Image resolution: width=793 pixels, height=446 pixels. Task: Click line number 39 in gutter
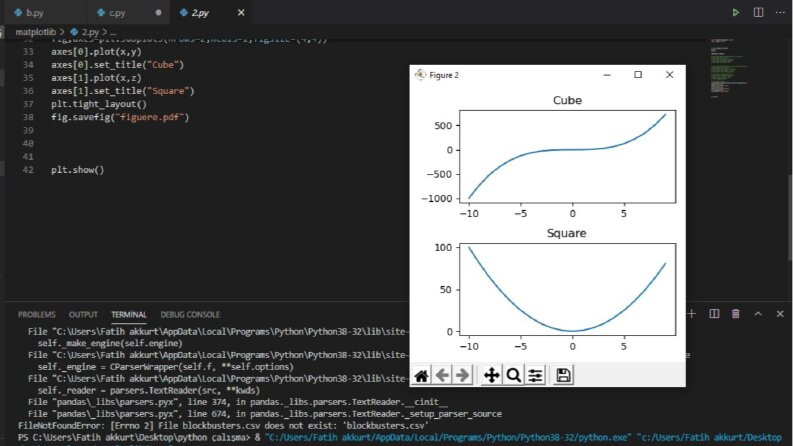pos(28,130)
